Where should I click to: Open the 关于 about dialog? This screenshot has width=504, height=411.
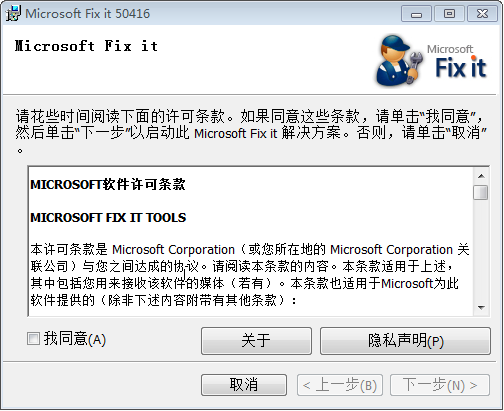coord(256,341)
